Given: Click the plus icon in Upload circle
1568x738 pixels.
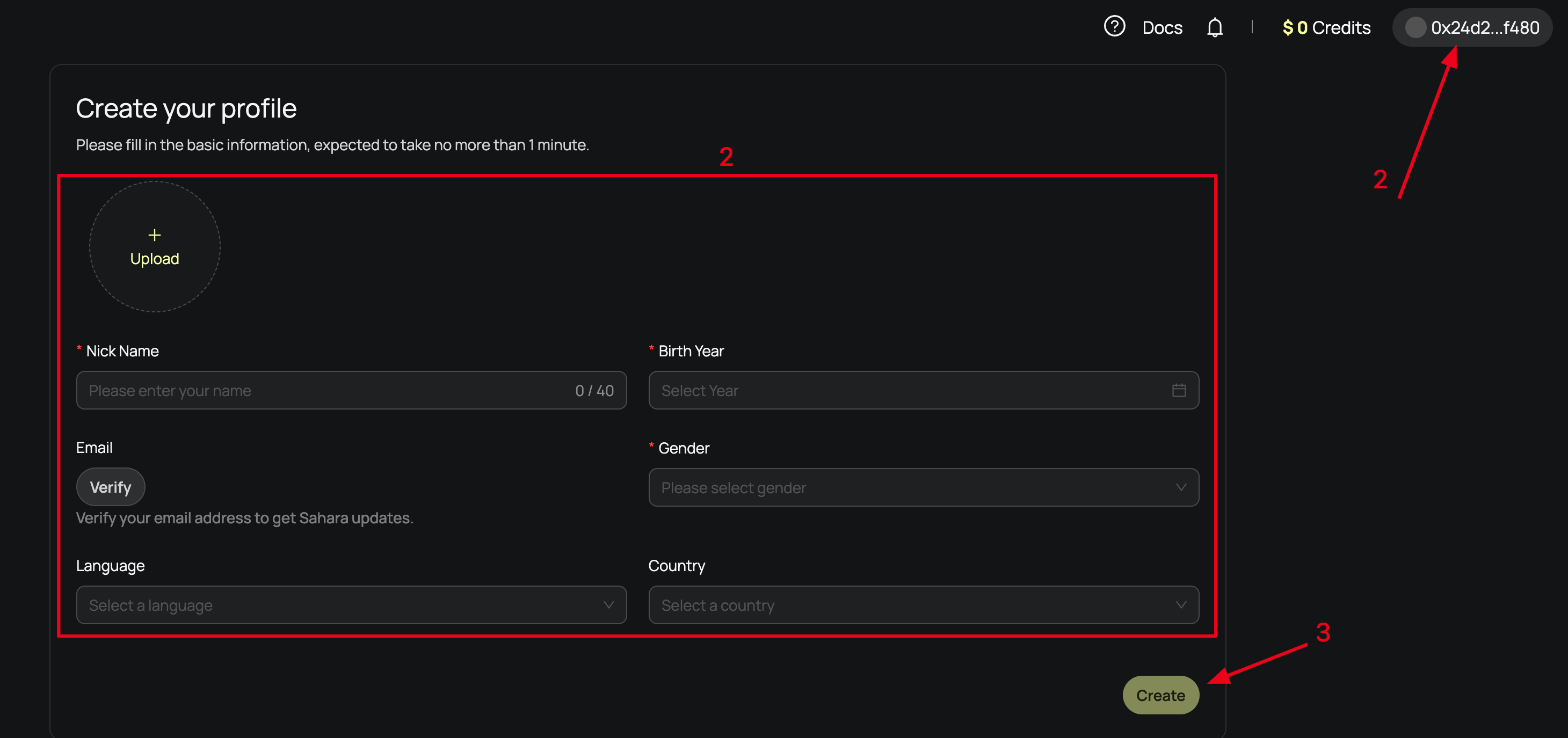Looking at the screenshot, I should pyautogui.click(x=155, y=235).
